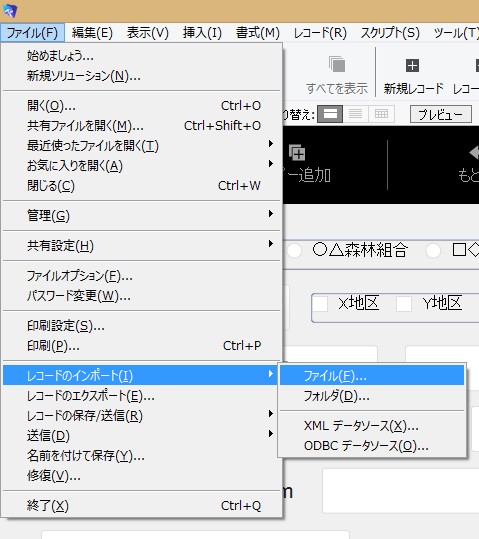479x539 pixels.
Task: Choose 始めましょう... from File menu
Action: 142,56
